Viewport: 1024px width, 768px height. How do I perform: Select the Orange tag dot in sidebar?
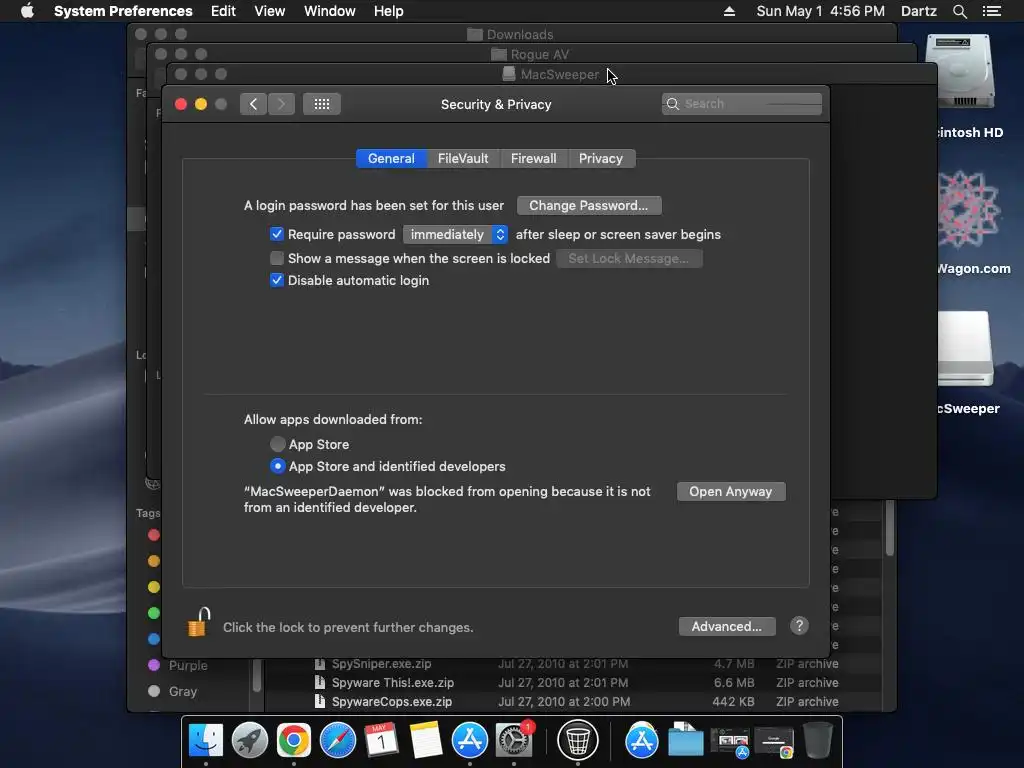coord(153,560)
